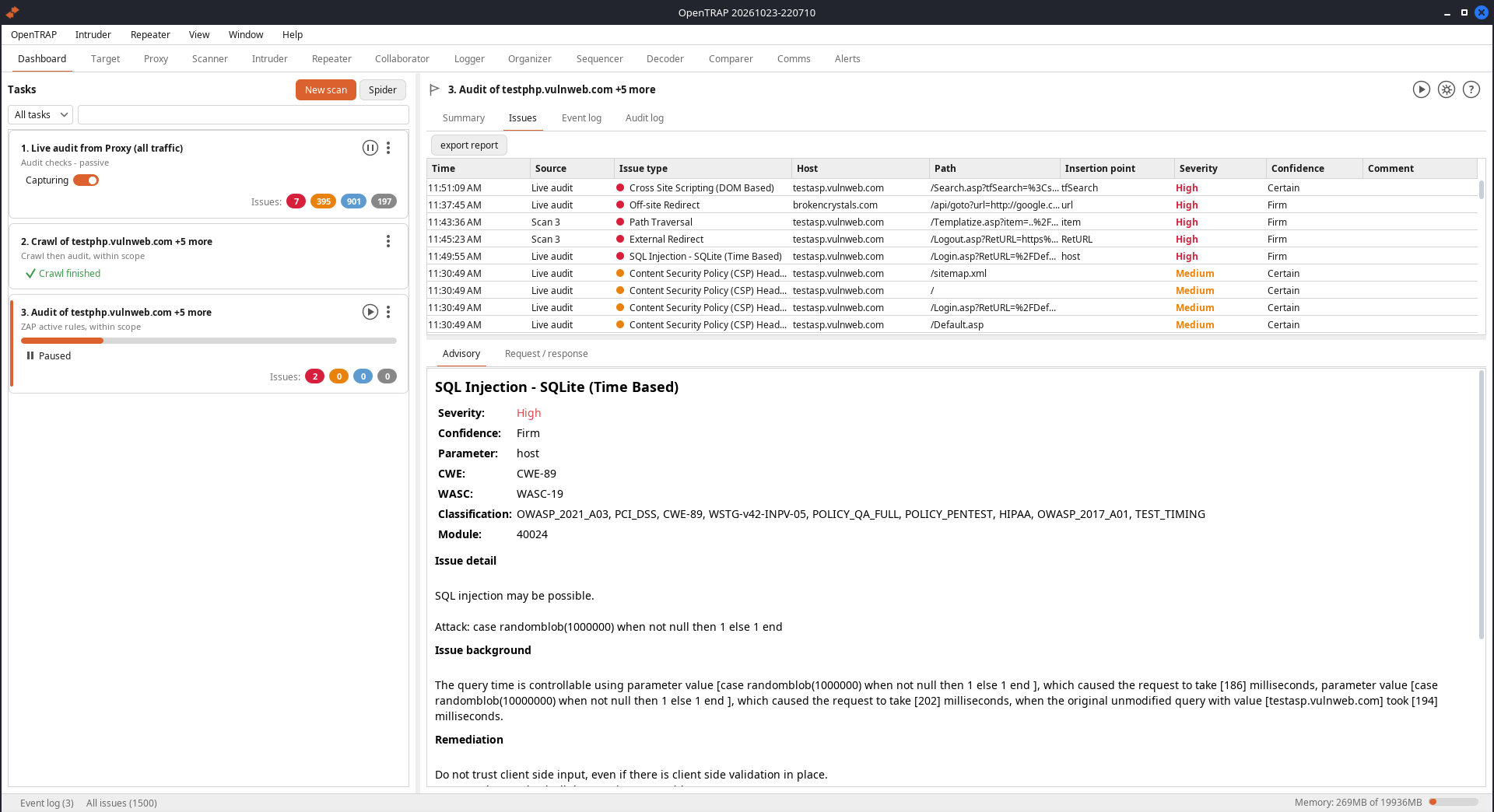Sort issues by Severity column header
The image size is (1494, 812).
pos(1220,169)
